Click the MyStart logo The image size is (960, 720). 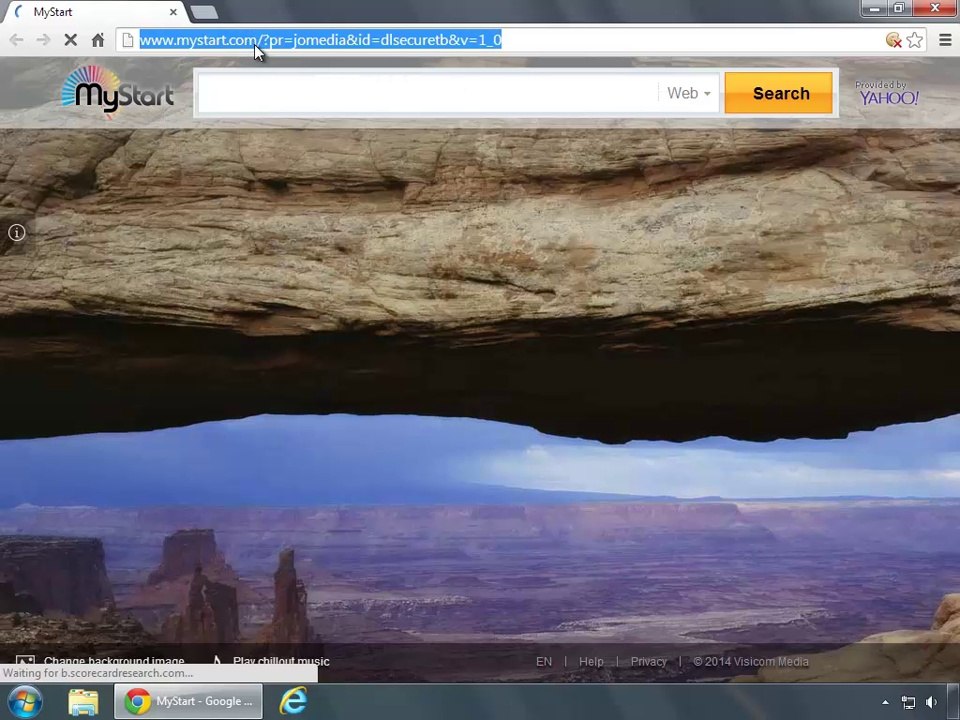(118, 92)
